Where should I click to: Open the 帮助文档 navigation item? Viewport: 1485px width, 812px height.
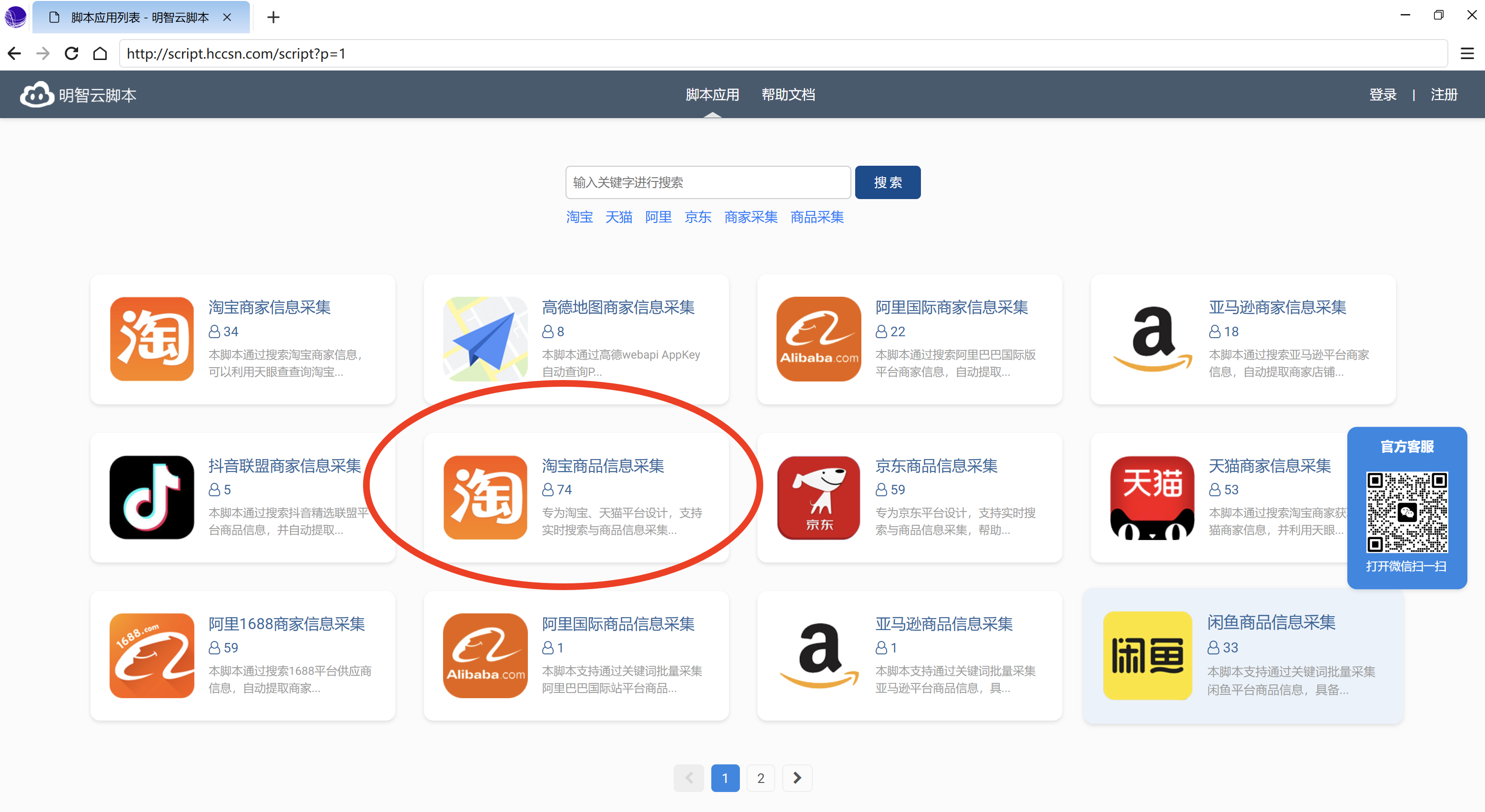tap(788, 94)
